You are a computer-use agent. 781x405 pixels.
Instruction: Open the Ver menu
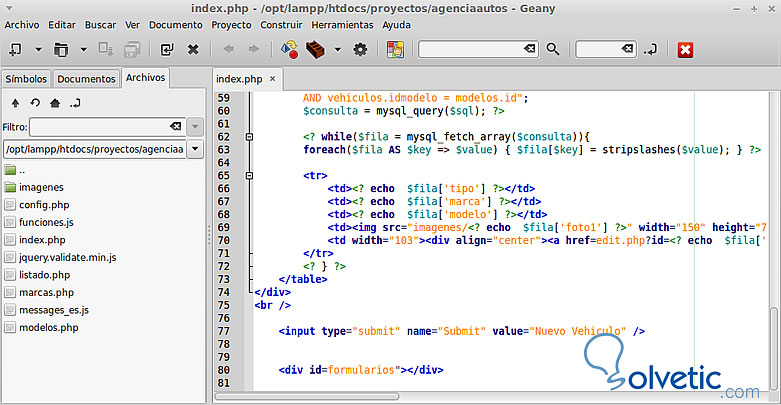(132, 25)
